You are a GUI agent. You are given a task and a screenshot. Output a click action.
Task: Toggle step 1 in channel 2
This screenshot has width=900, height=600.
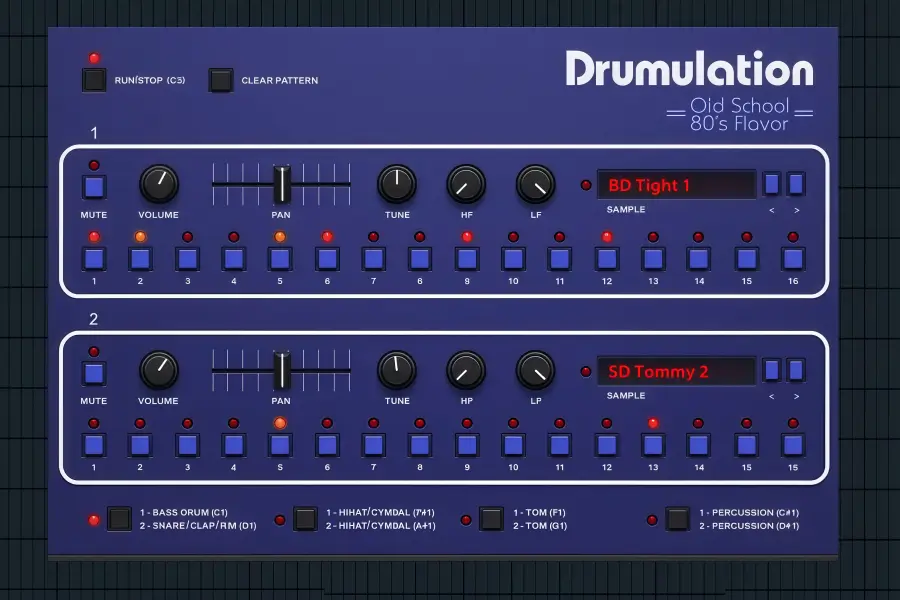click(94, 445)
